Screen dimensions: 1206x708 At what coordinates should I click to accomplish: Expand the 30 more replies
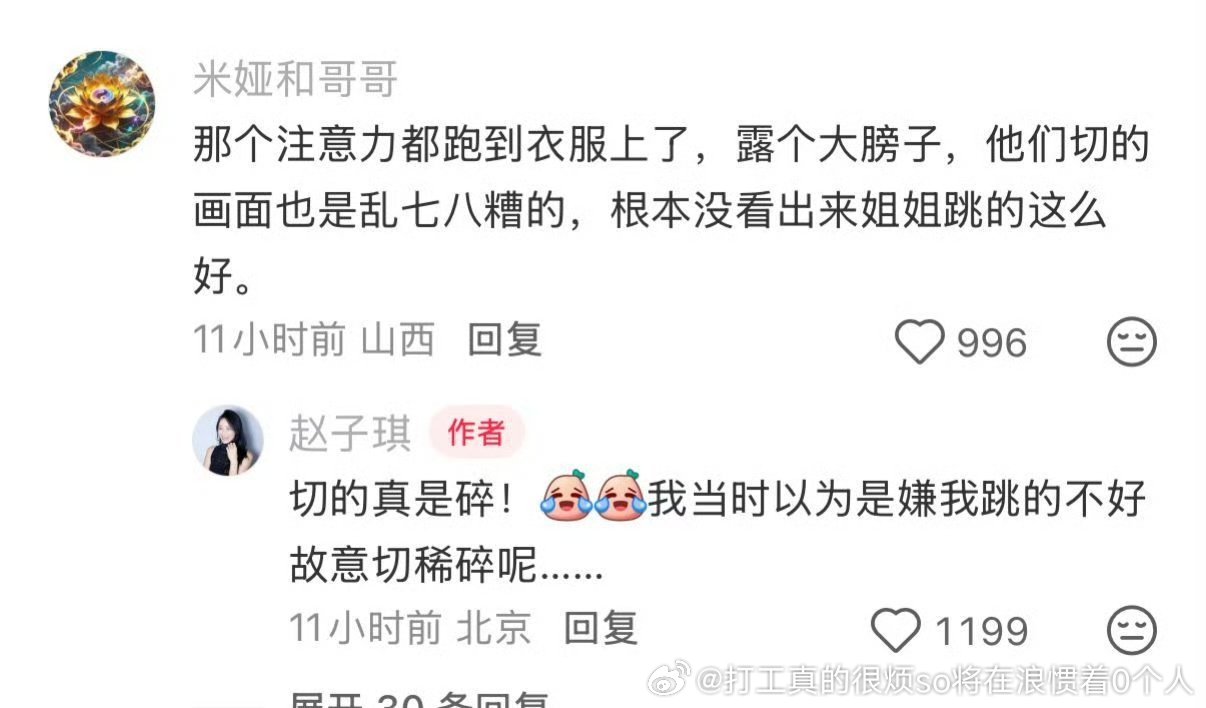coord(420,698)
